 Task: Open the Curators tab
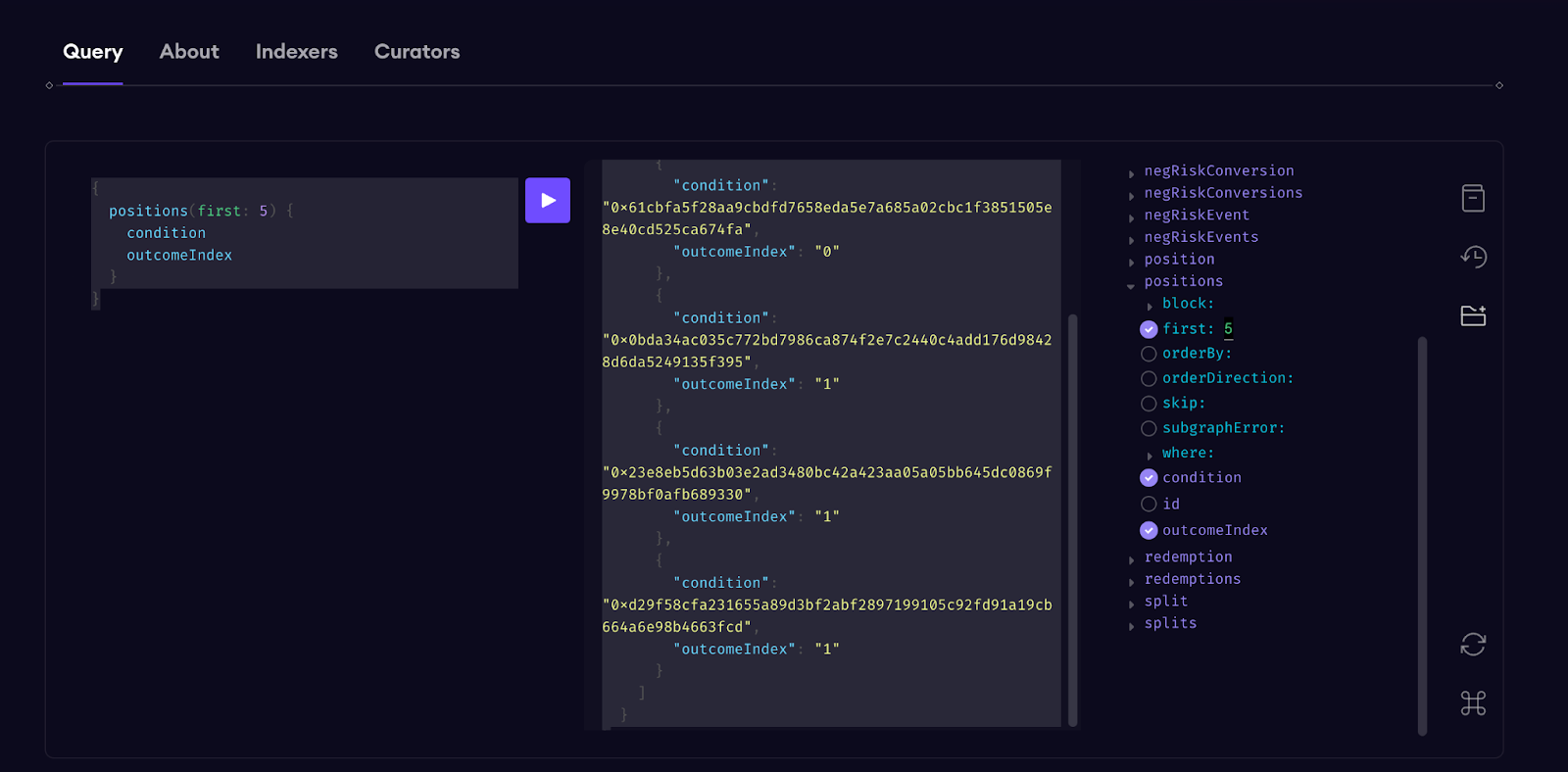click(x=416, y=52)
